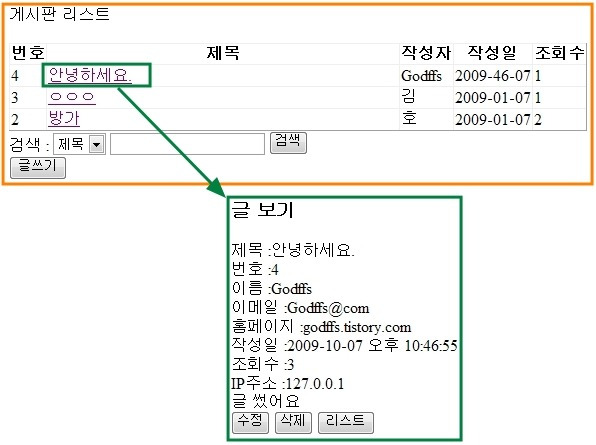Select the 작성일 column header
This screenshot has height=445, width=596.
[x=492, y=53]
